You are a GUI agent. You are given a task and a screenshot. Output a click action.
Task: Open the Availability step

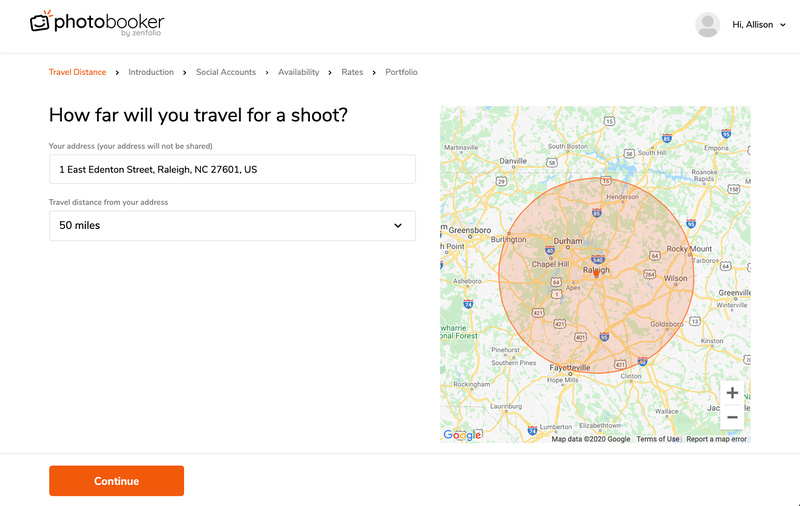coord(299,72)
